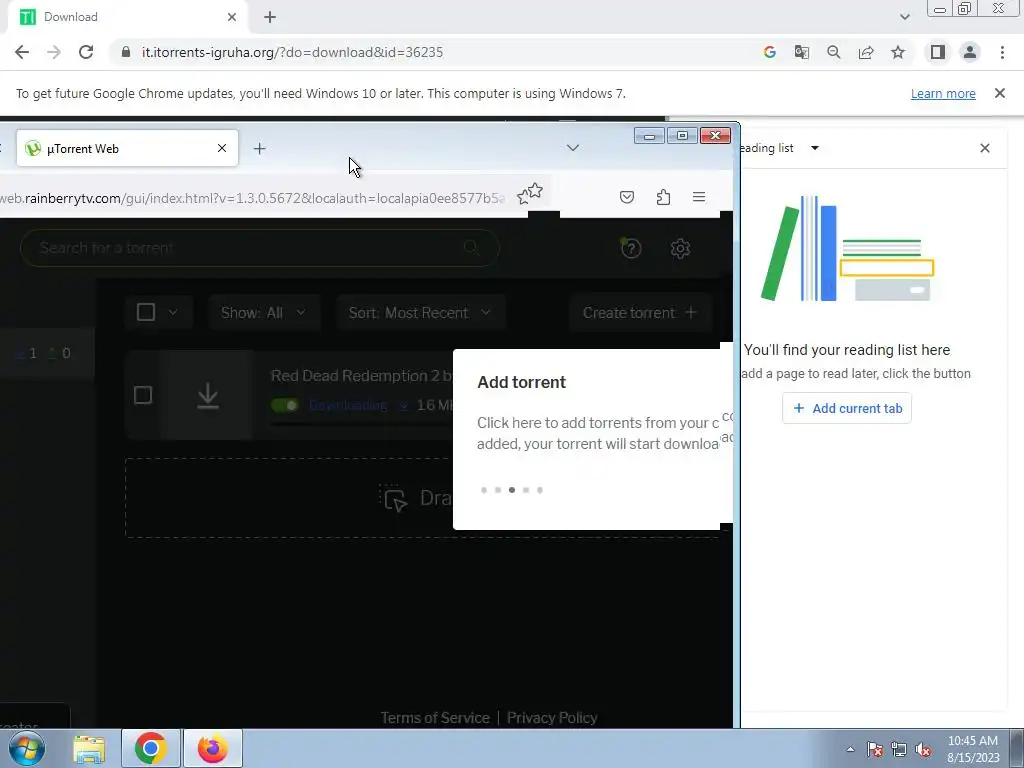Screen dimensions: 1024x768
Task: Open File Explorer from taskbar
Action: pos(89,748)
